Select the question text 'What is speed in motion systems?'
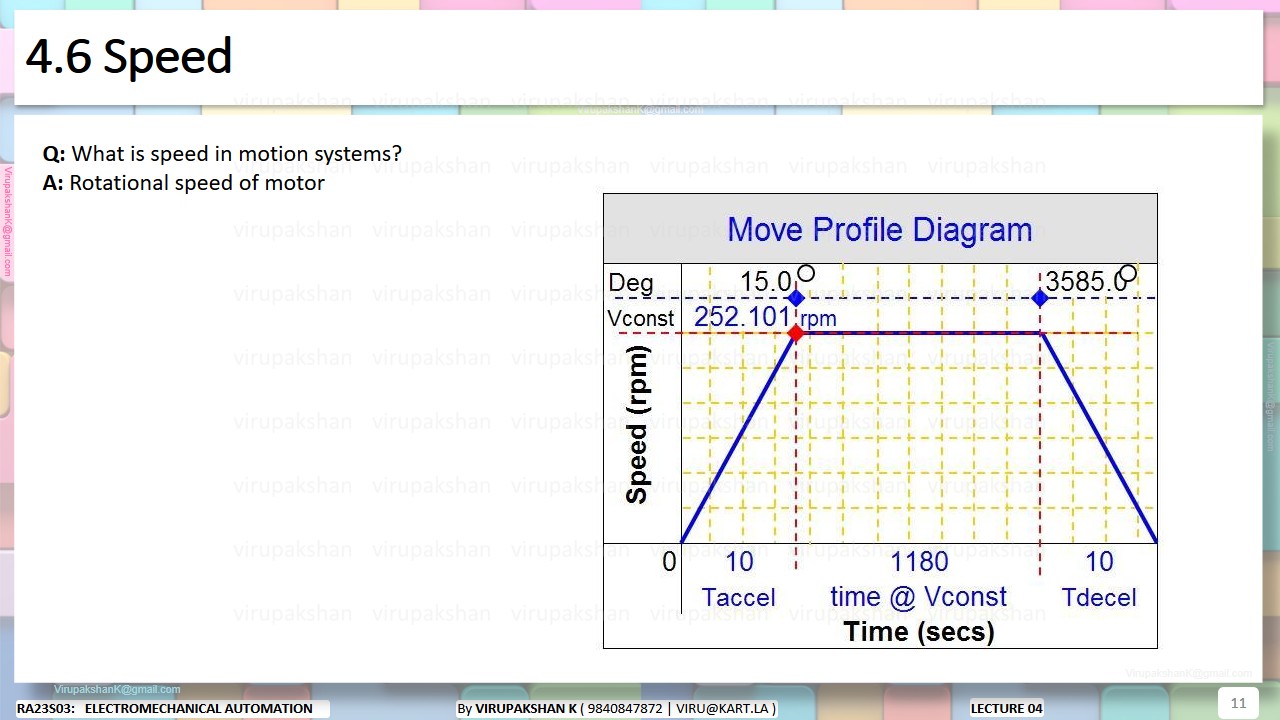The height and width of the screenshot is (720, 1280). pos(237,154)
